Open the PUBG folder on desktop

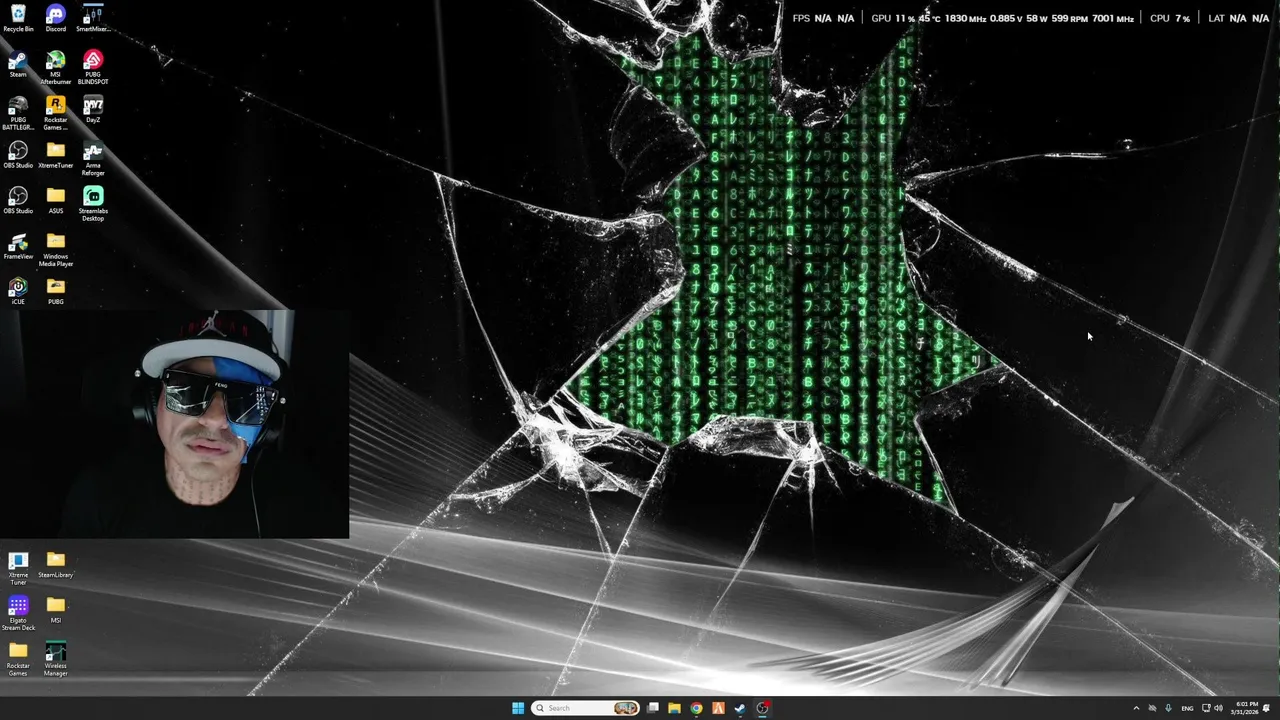pos(56,291)
